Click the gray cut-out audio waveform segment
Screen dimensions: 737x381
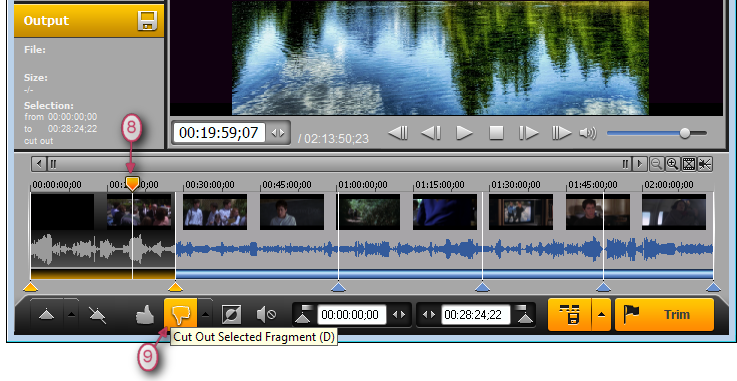[x=103, y=249]
